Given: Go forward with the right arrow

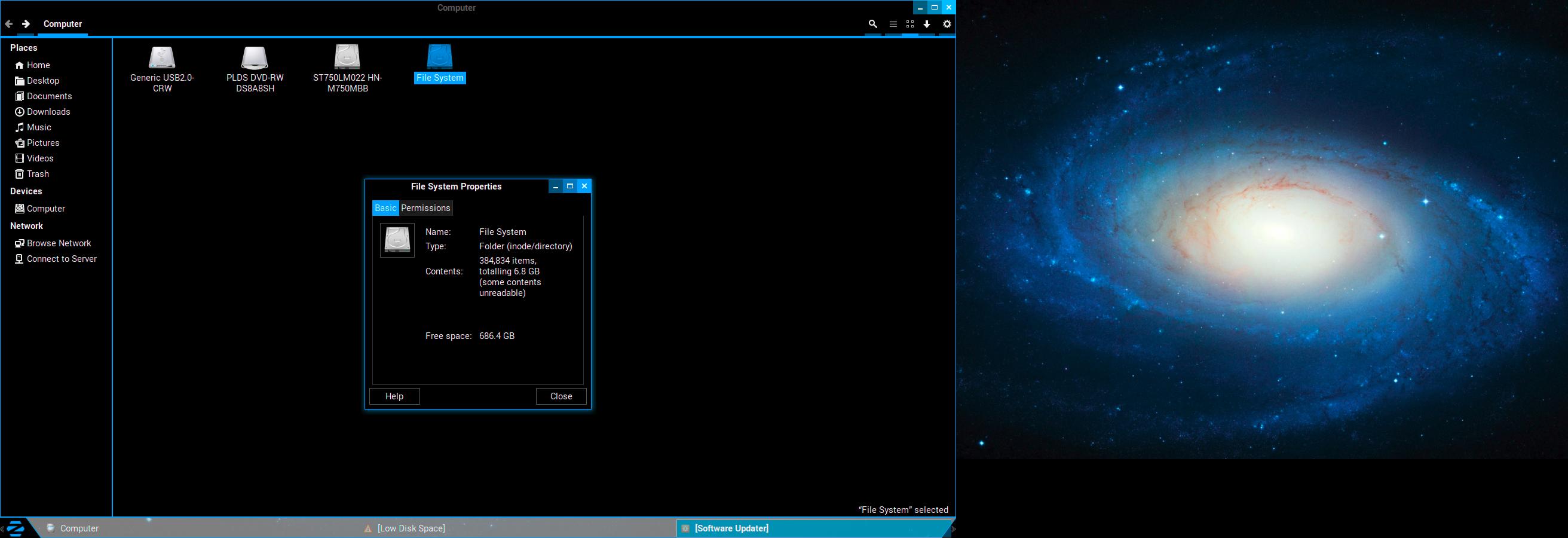Looking at the screenshot, I should click(x=26, y=25).
